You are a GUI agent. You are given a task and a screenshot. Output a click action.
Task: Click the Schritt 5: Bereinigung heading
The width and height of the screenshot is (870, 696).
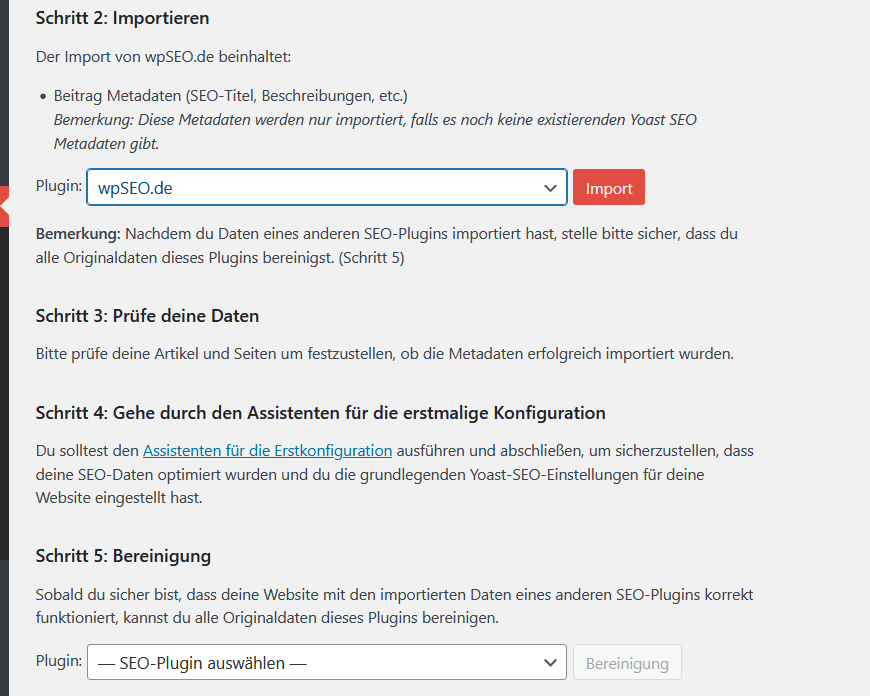(x=123, y=556)
